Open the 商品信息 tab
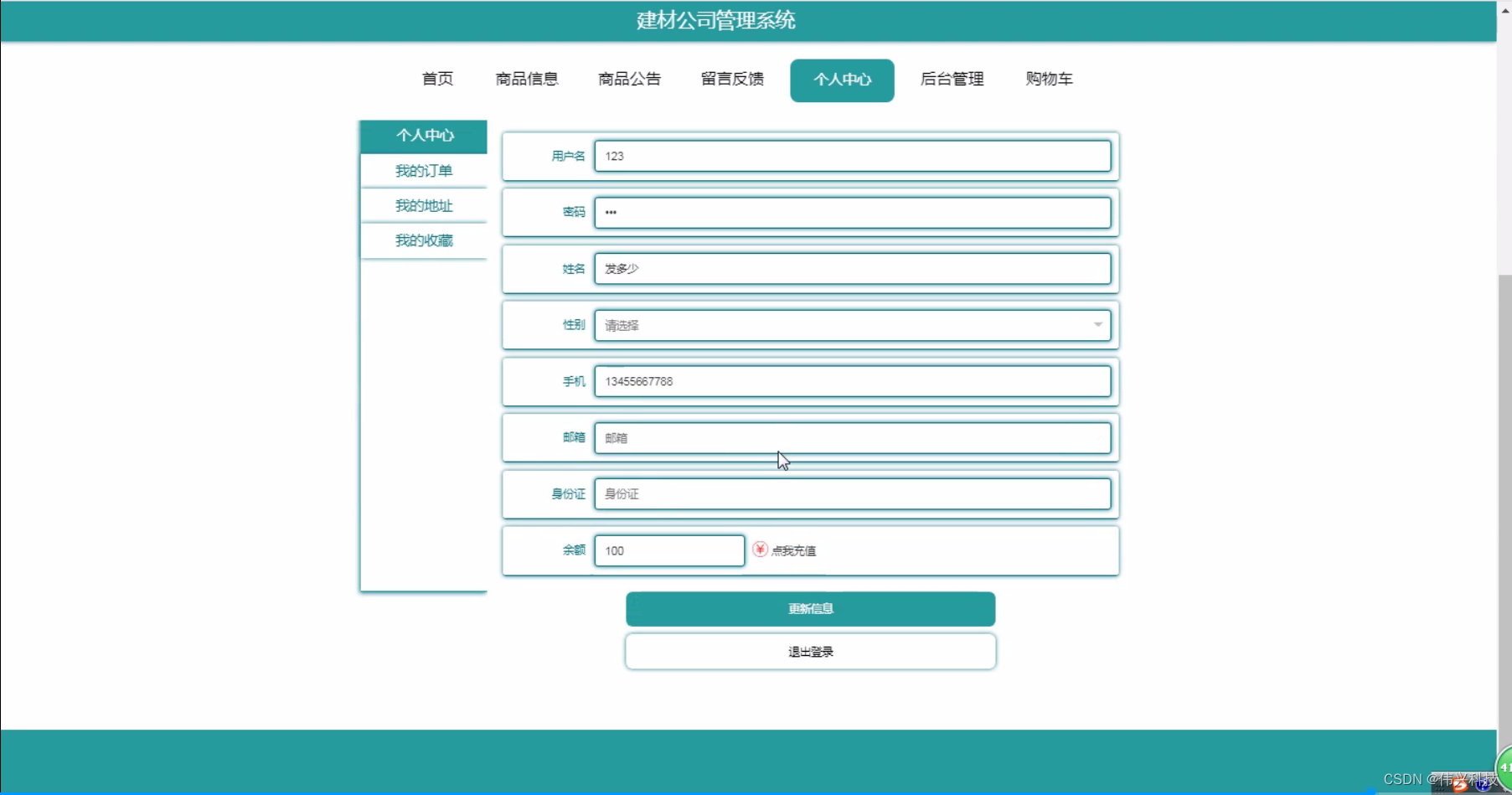1512x795 pixels. pyautogui.click(x=527, y=80)
